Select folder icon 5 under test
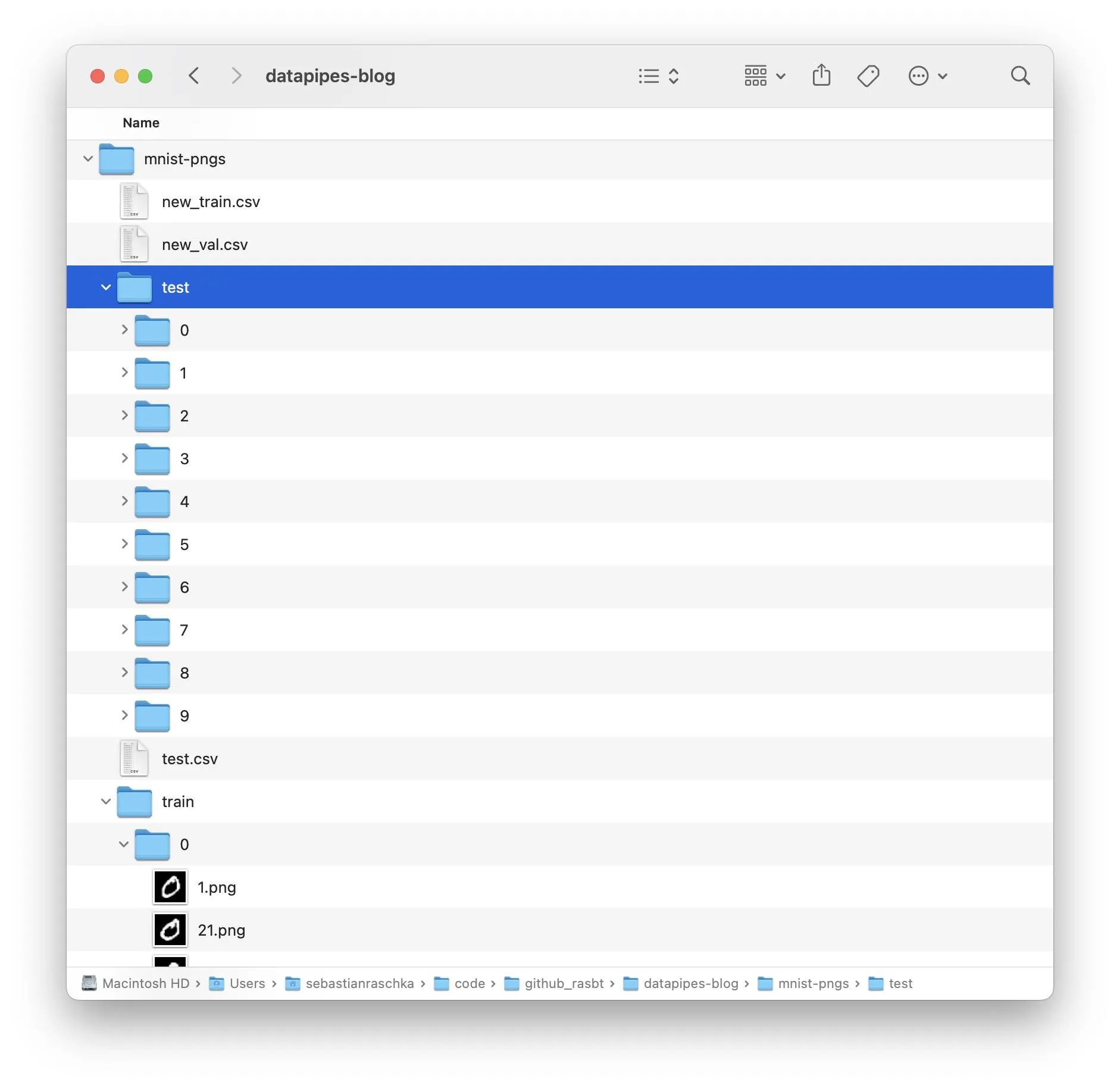 pos(152,545)
